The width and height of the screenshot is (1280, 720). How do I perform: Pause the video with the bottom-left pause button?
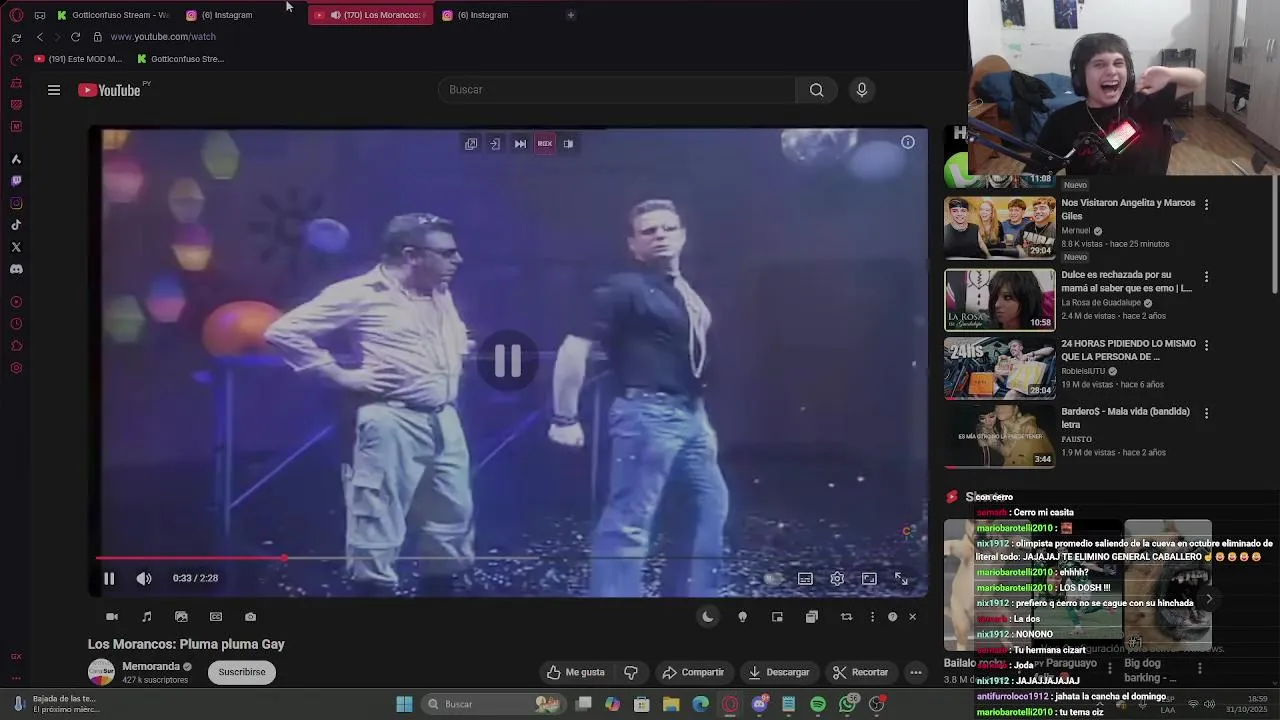[109, 578]
